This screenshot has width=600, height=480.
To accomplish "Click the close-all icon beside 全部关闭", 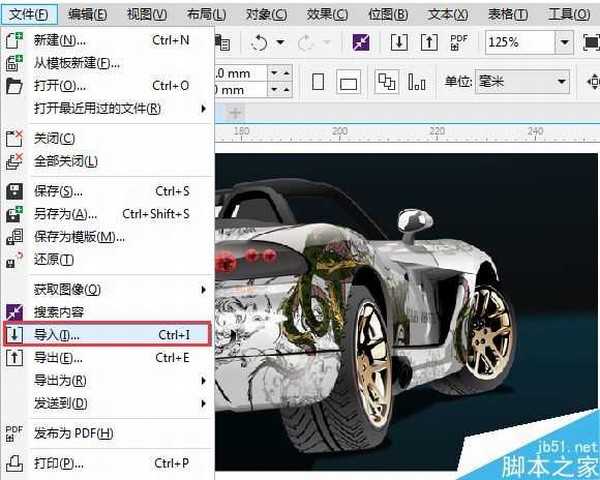I will 14,161.
